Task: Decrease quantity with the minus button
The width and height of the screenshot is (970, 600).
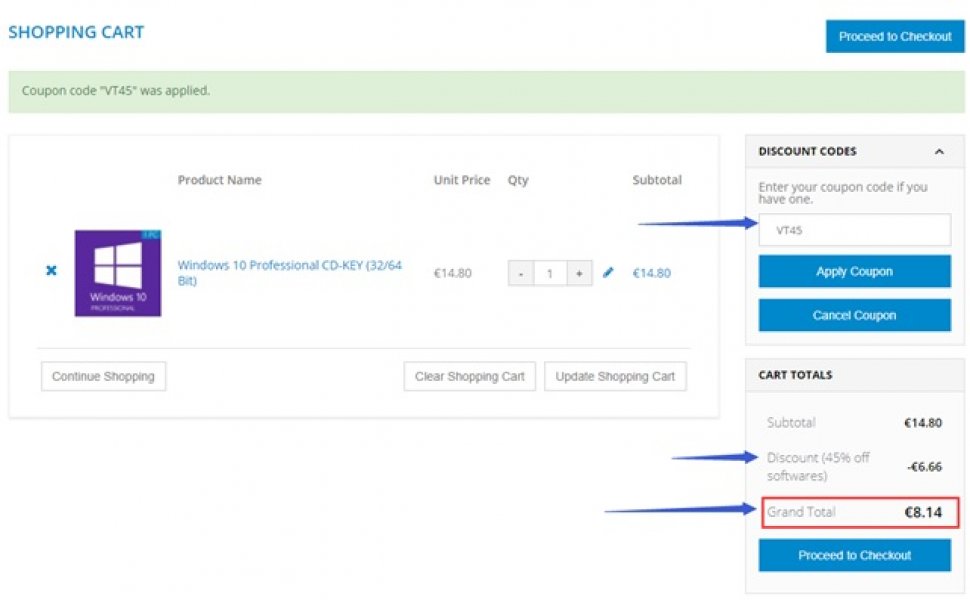Action: [x=521, y=273]
